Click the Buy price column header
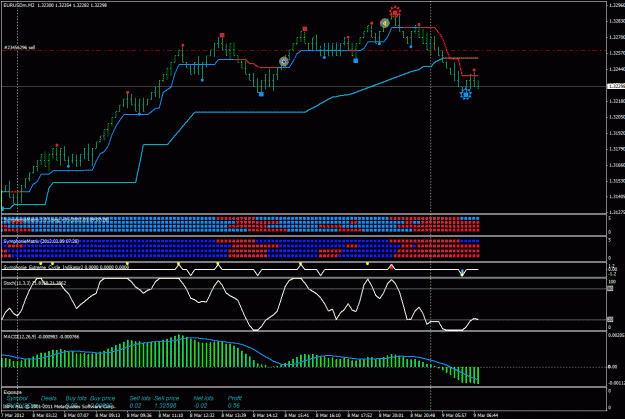This screenshot has height=419, width=625. pos(102,398)
